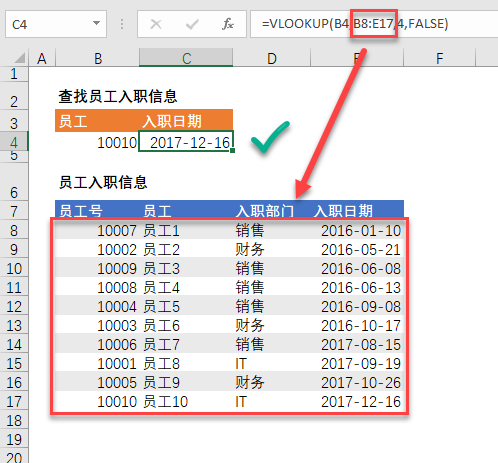Image resolution: width=498 pixels, height=463 pixels.
Task: Select the date 2016-05-21 cell
Action: click(357, 249)
